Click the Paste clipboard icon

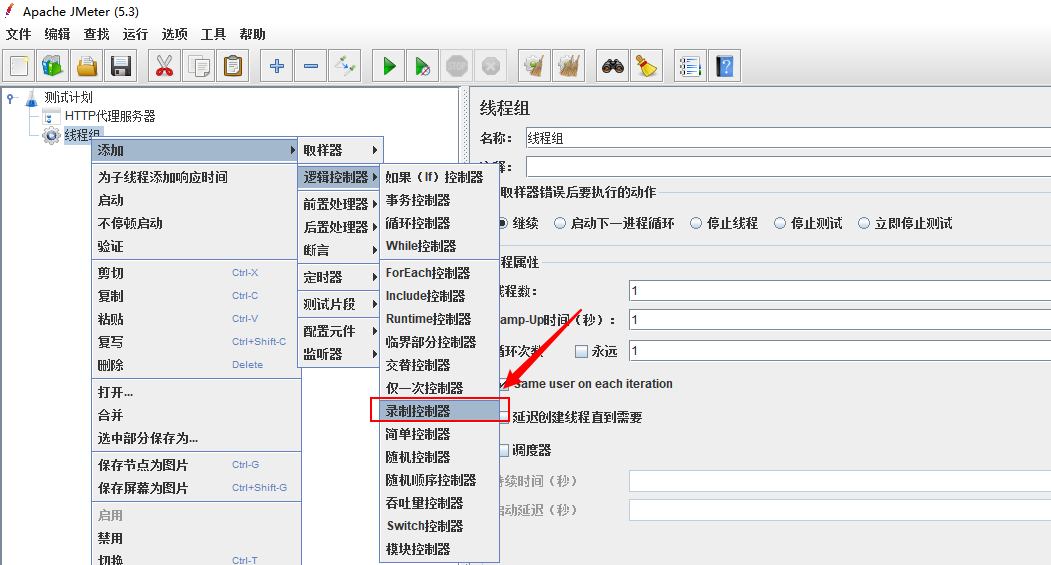click(x=233, y=66)
